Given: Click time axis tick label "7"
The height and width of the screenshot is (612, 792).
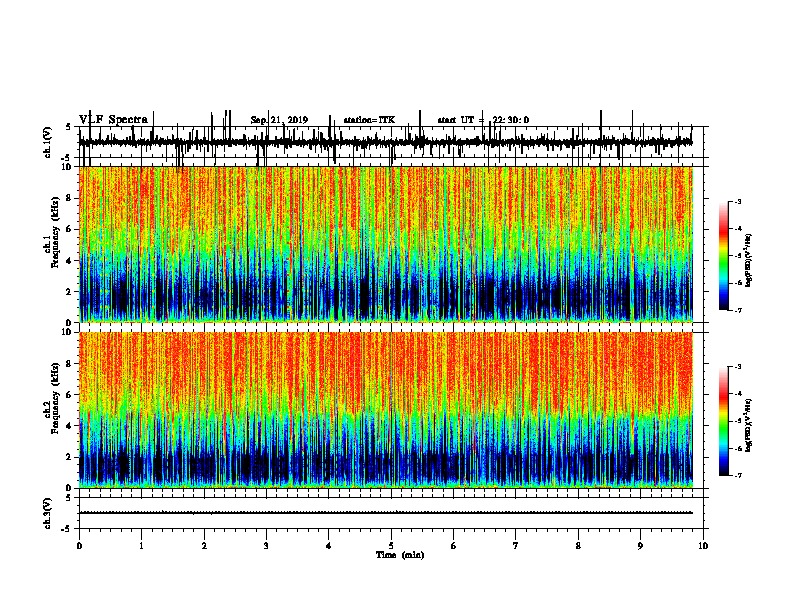Looking at the screenshot, I should tap(516, 546).
